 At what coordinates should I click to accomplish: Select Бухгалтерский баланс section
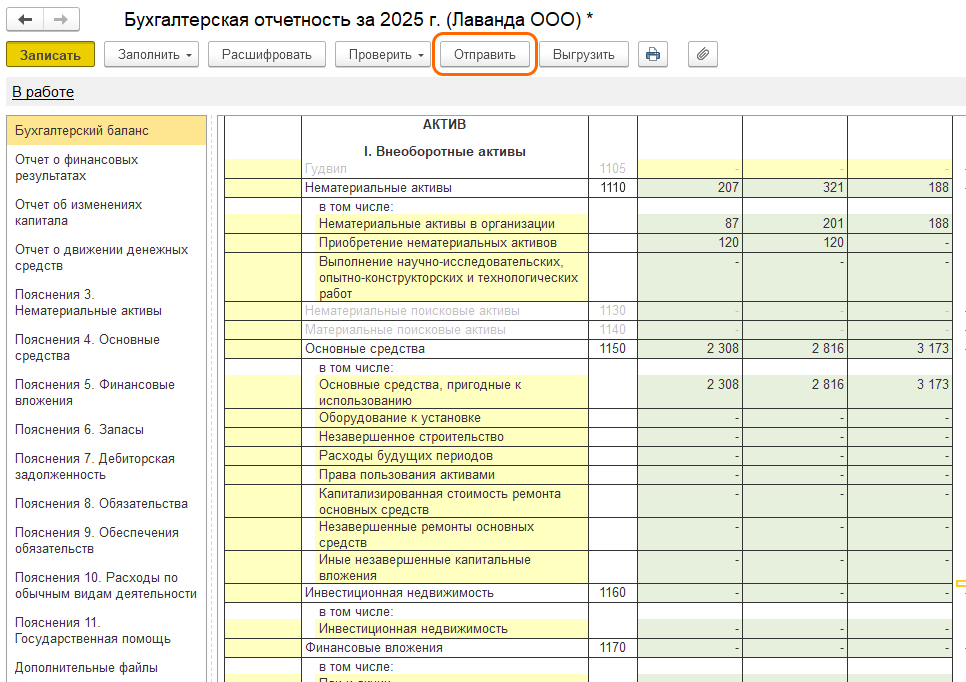(x=82, y=131)
